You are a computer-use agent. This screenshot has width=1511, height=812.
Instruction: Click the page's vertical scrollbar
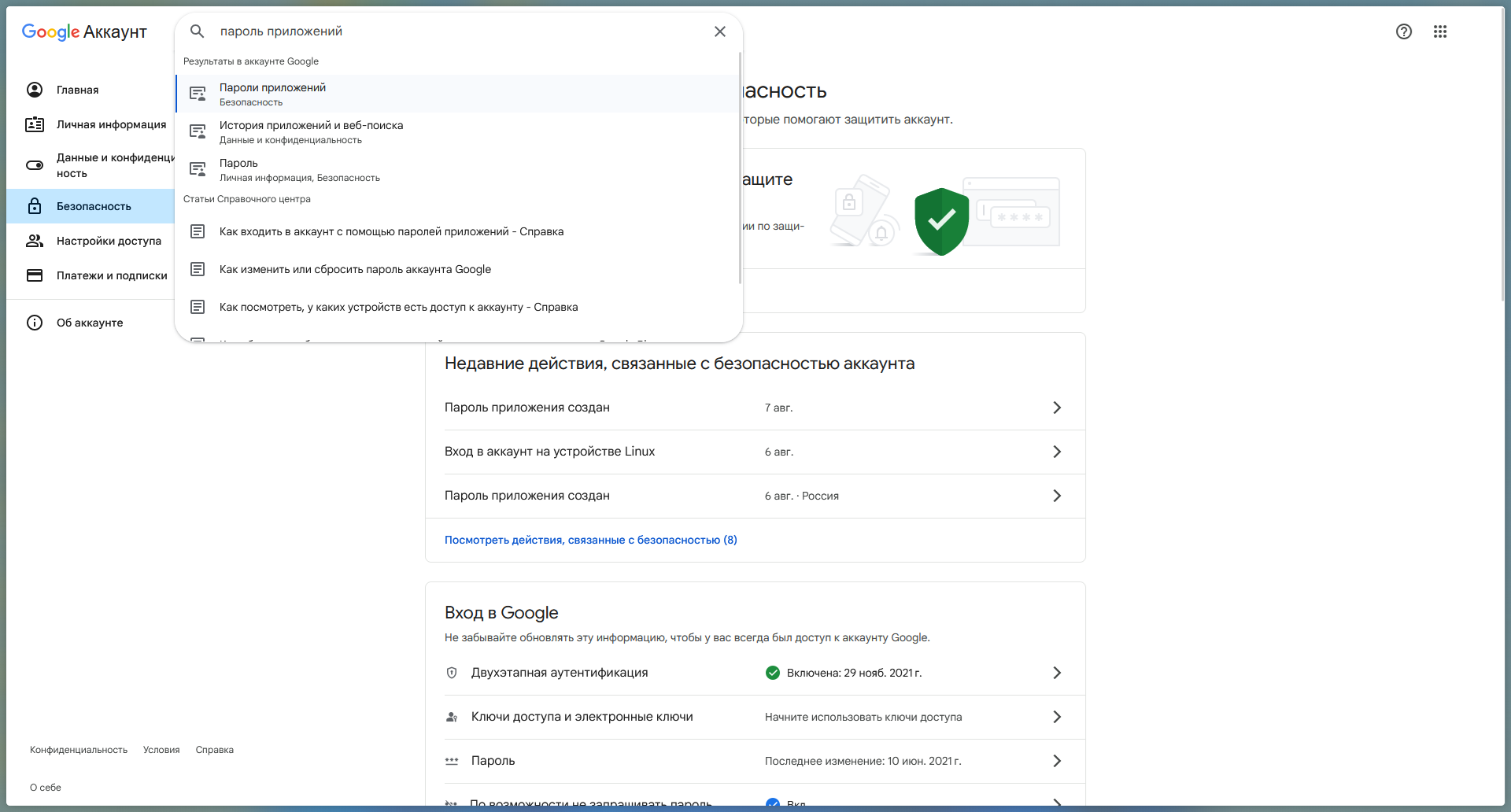(1502, 153)
